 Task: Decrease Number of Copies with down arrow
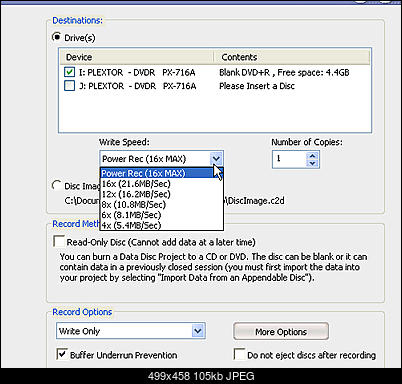pyautogui.click(x=312, y=163)
